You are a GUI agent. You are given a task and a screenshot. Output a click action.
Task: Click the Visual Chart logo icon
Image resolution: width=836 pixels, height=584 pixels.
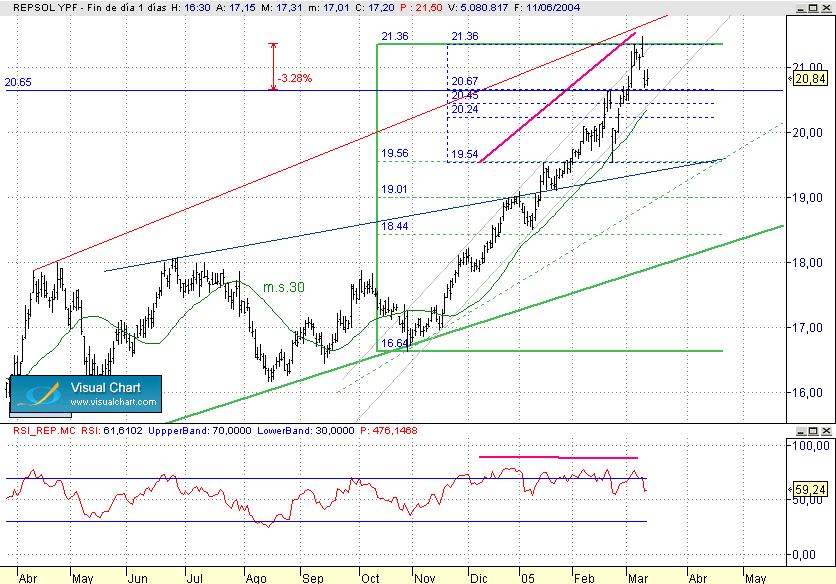(x=39, y=395)
